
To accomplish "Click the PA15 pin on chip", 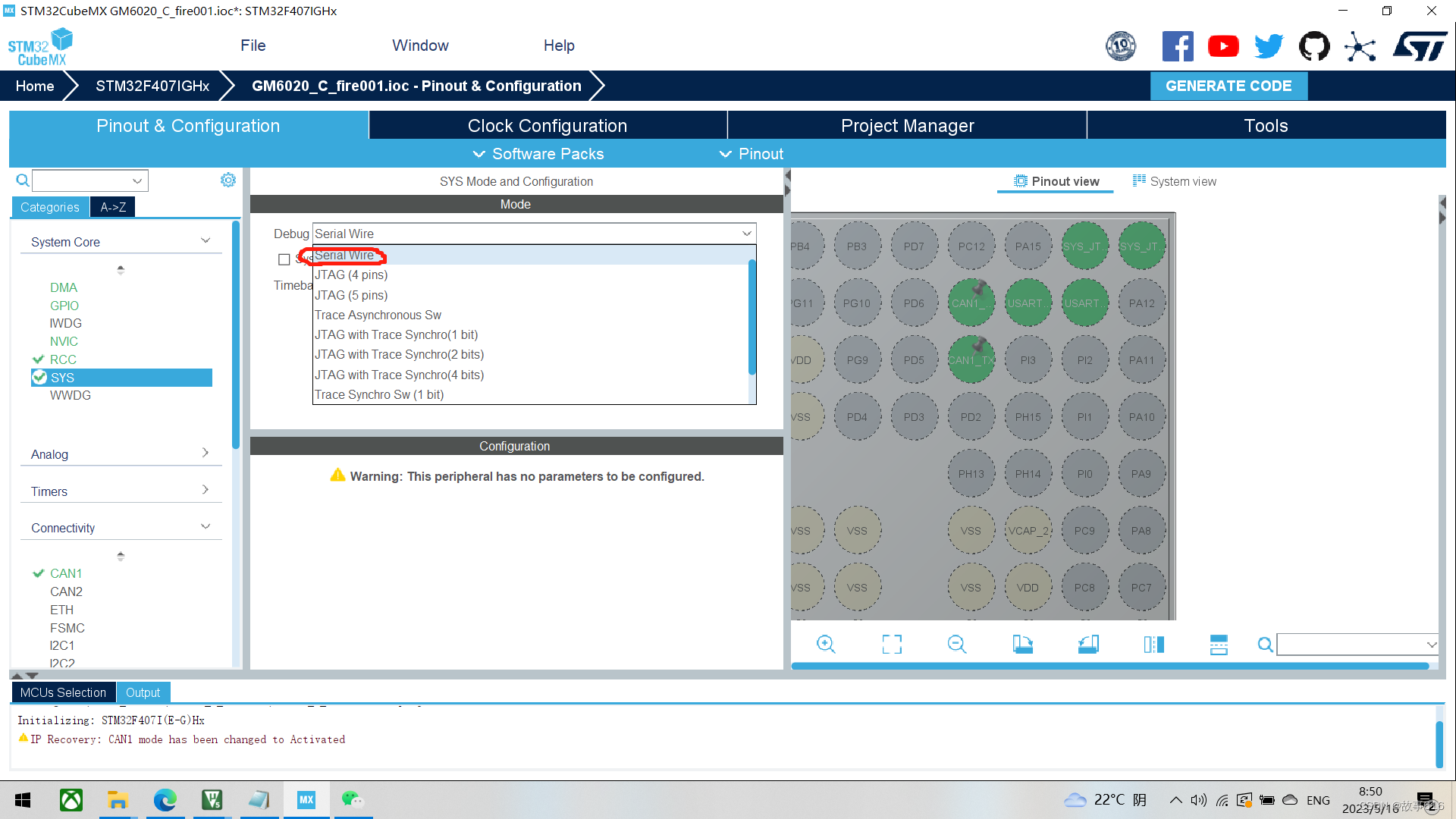I will pyautogui.click(x=1028, y=246).
